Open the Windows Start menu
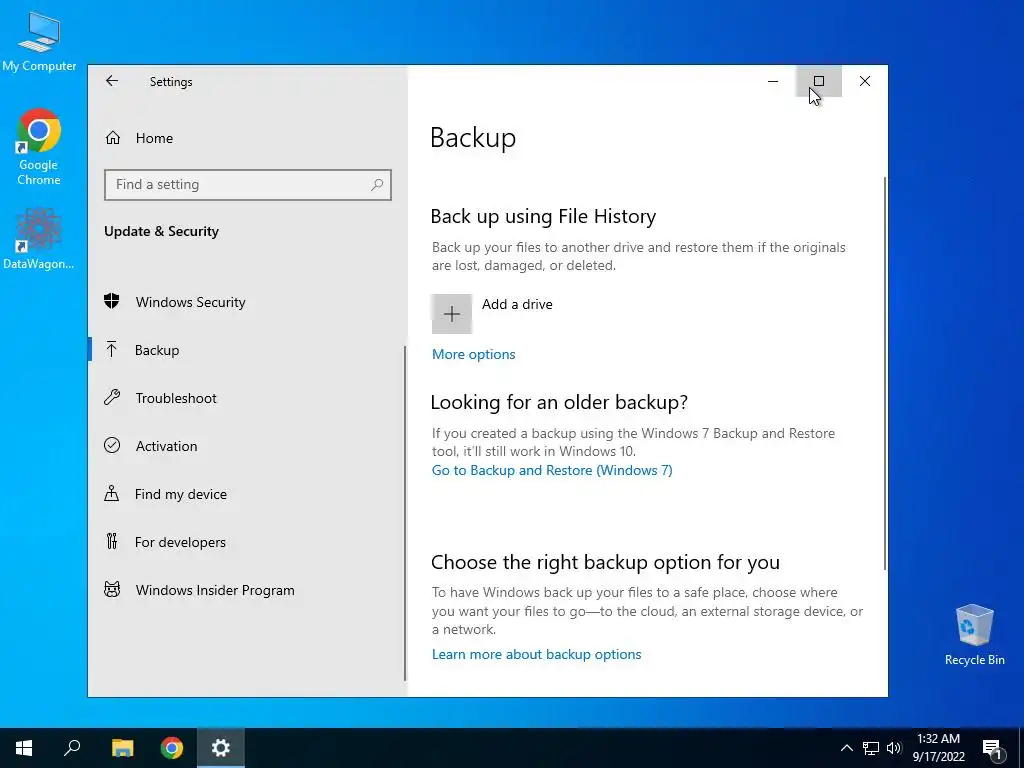 (24, 748)
